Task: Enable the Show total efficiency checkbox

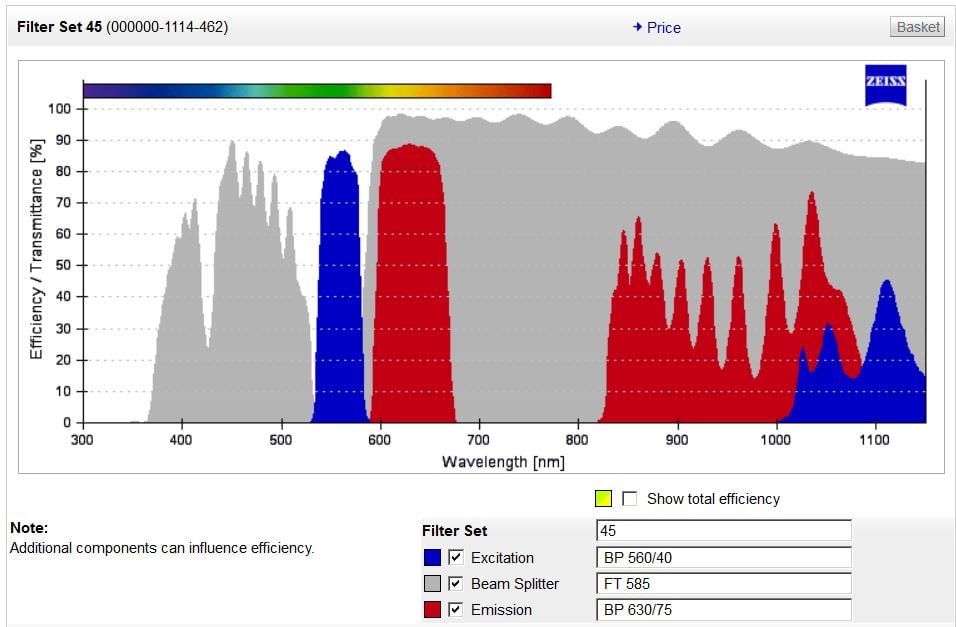Action: click(630, 498)
